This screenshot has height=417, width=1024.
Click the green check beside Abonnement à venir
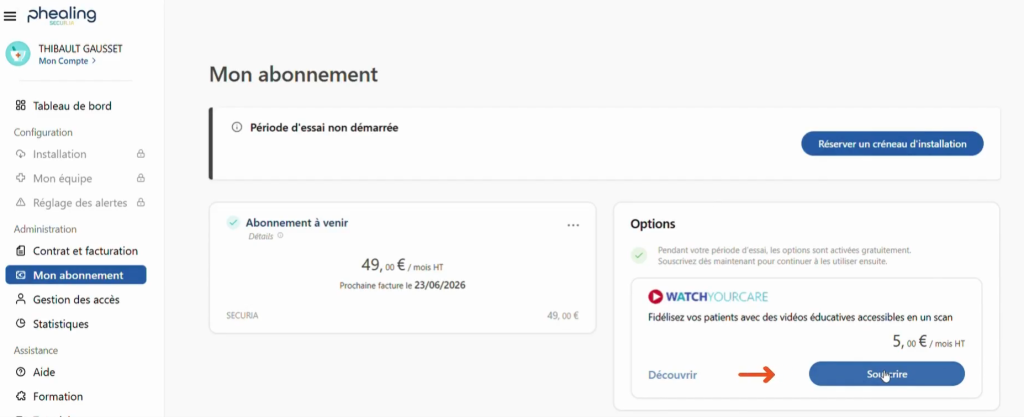[x=233, y=223]
